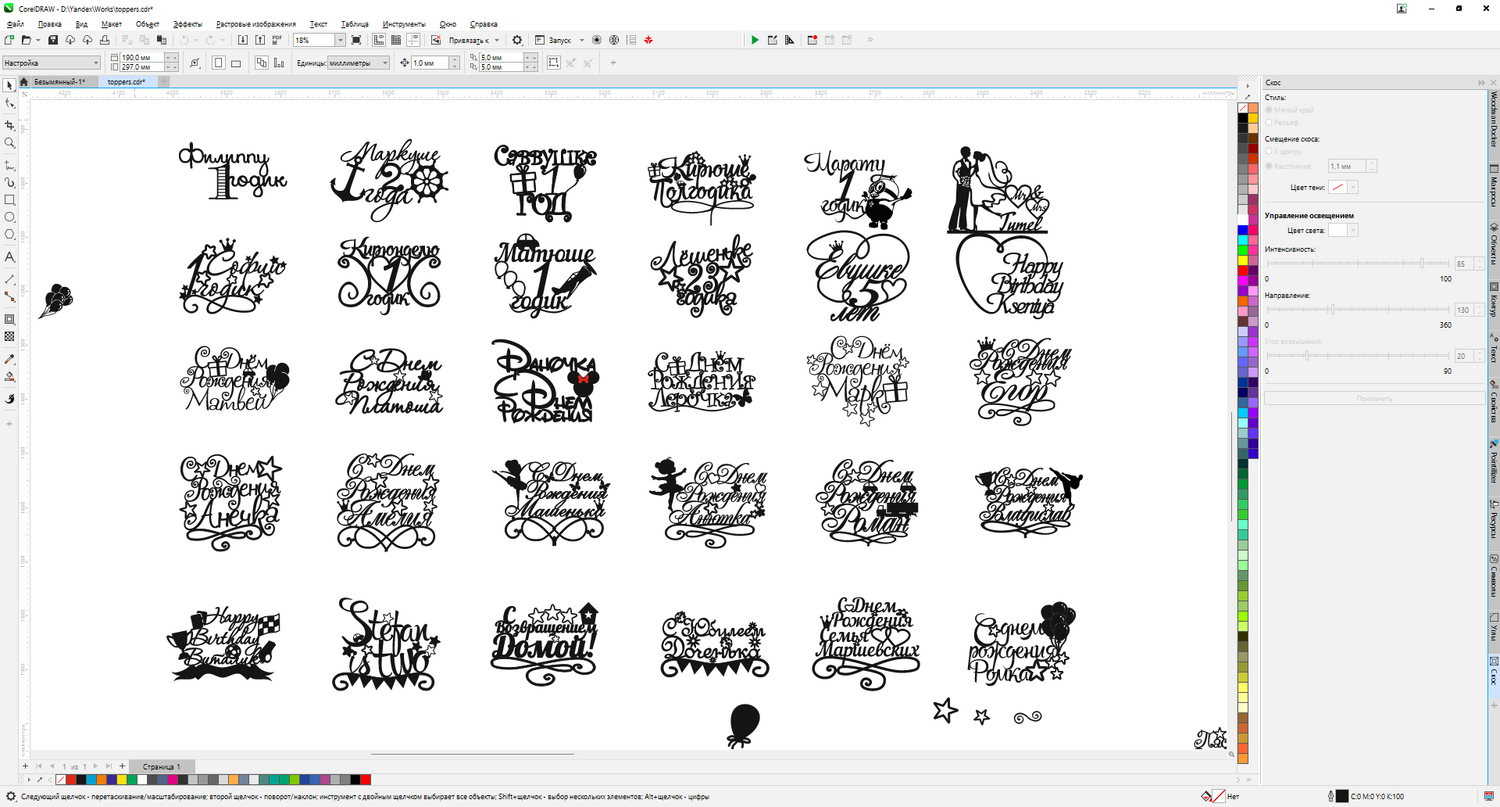Image resolution: width=1500 pixels, height=807 pixels.
Task: Select the Transparency checkerboard tool
Action: [10, 336]
